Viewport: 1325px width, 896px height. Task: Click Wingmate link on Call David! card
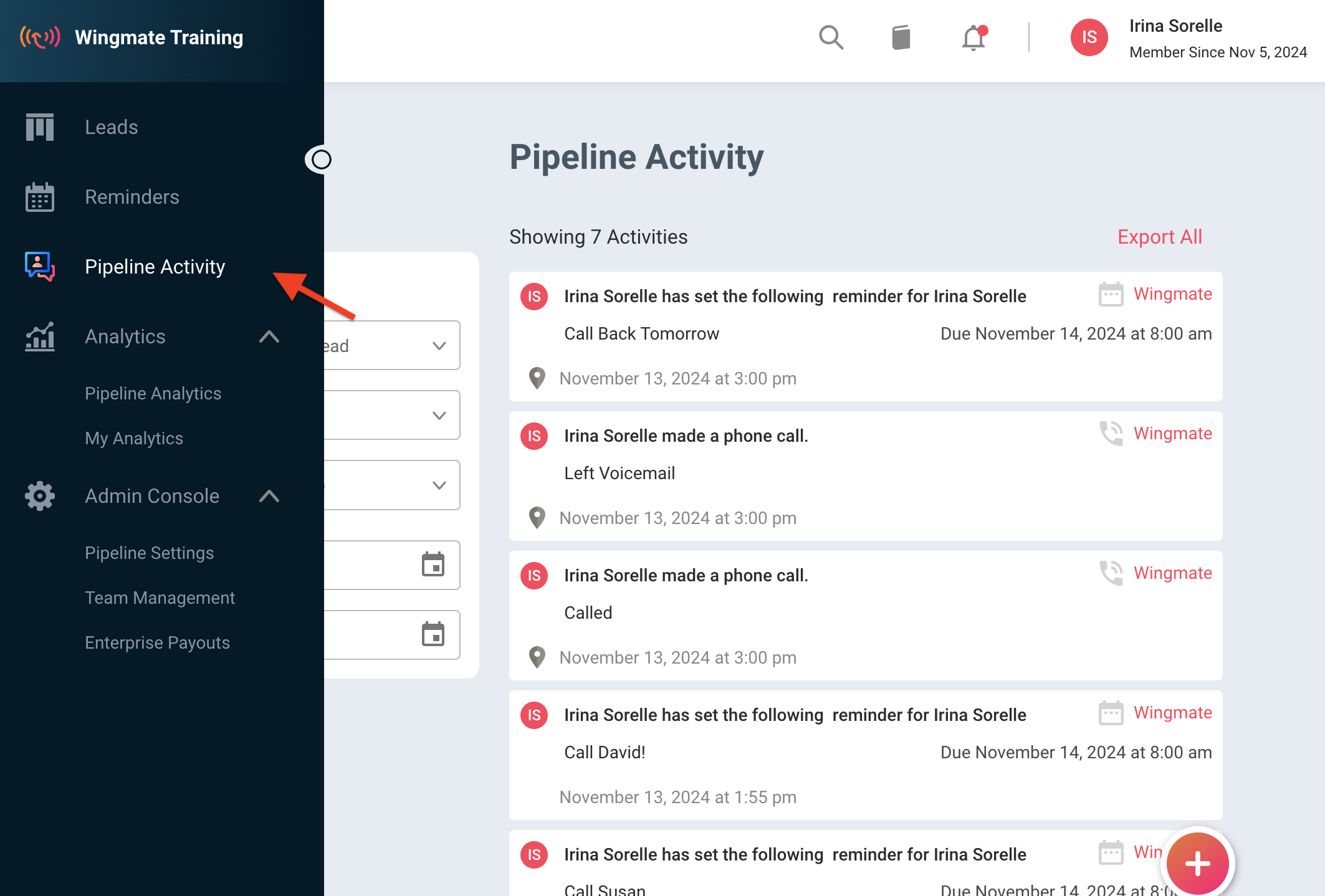pyautogui.click(x=1173, y=713)
